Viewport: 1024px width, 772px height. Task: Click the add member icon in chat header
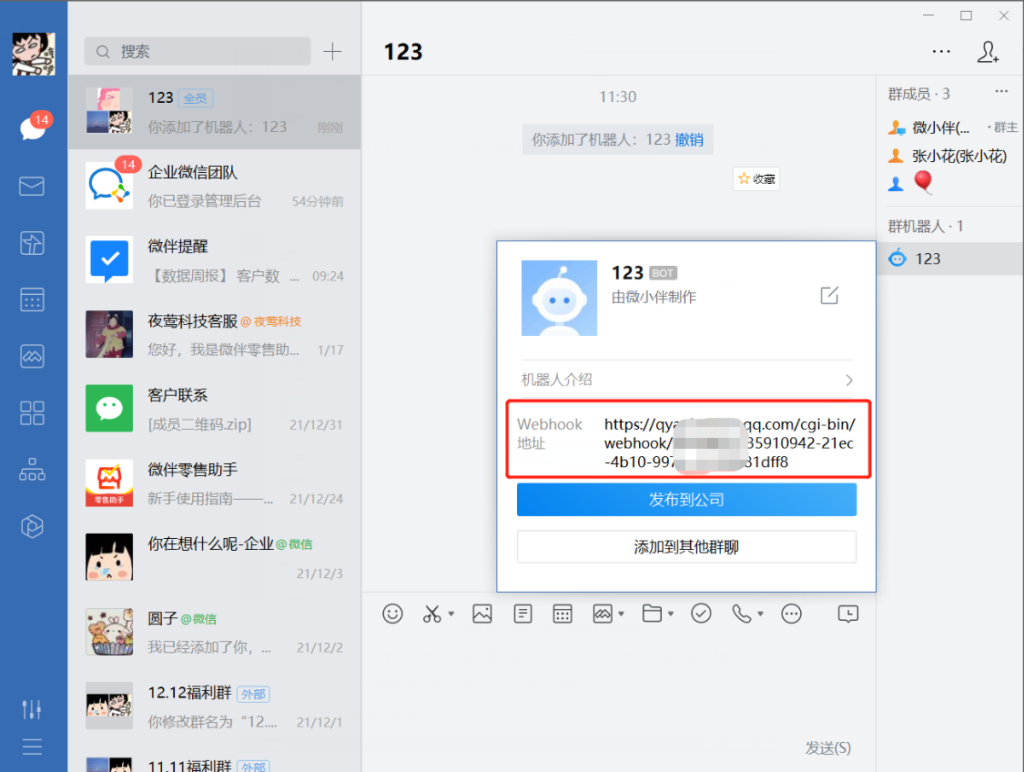click(987, 52)
